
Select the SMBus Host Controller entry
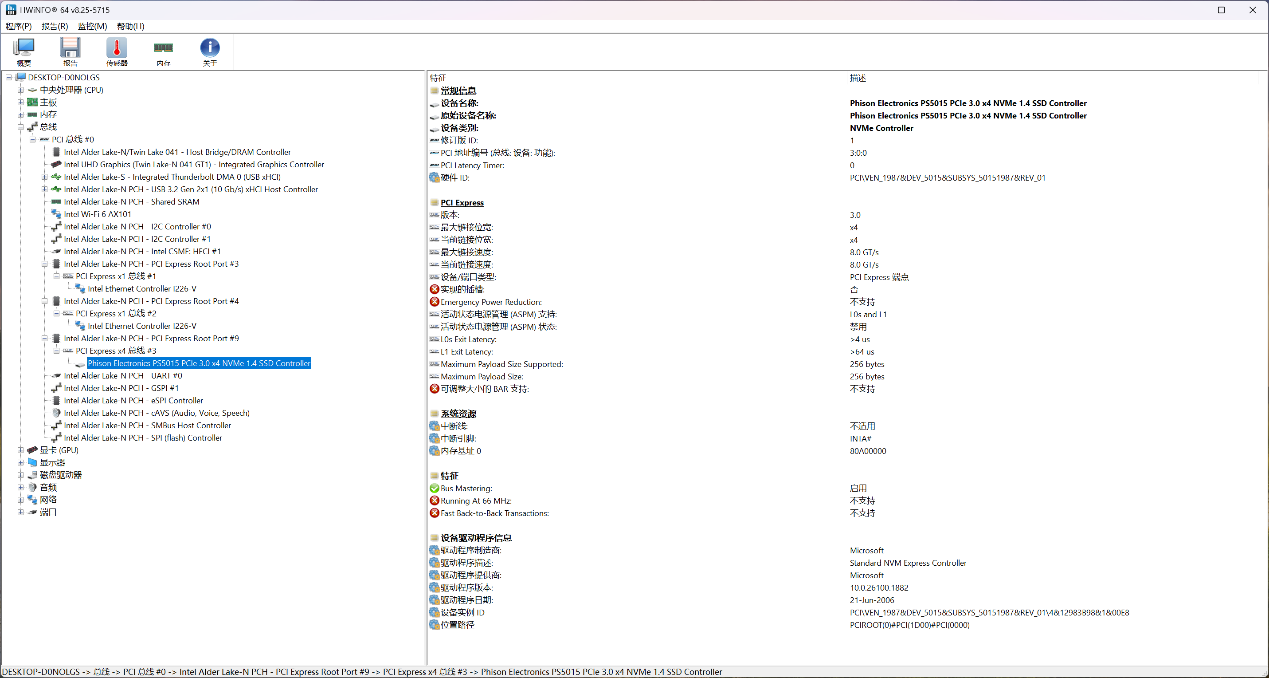pyautogui.click(x=147, y=426)
